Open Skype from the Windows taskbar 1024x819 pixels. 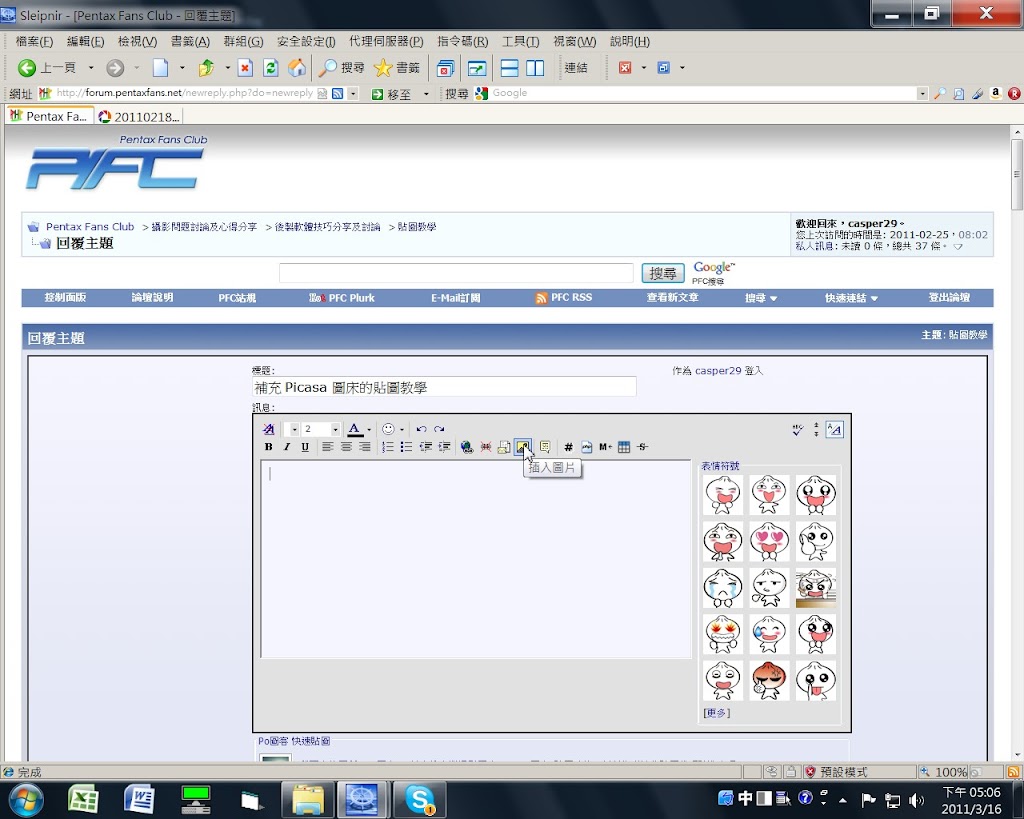[x=419, y=799]
